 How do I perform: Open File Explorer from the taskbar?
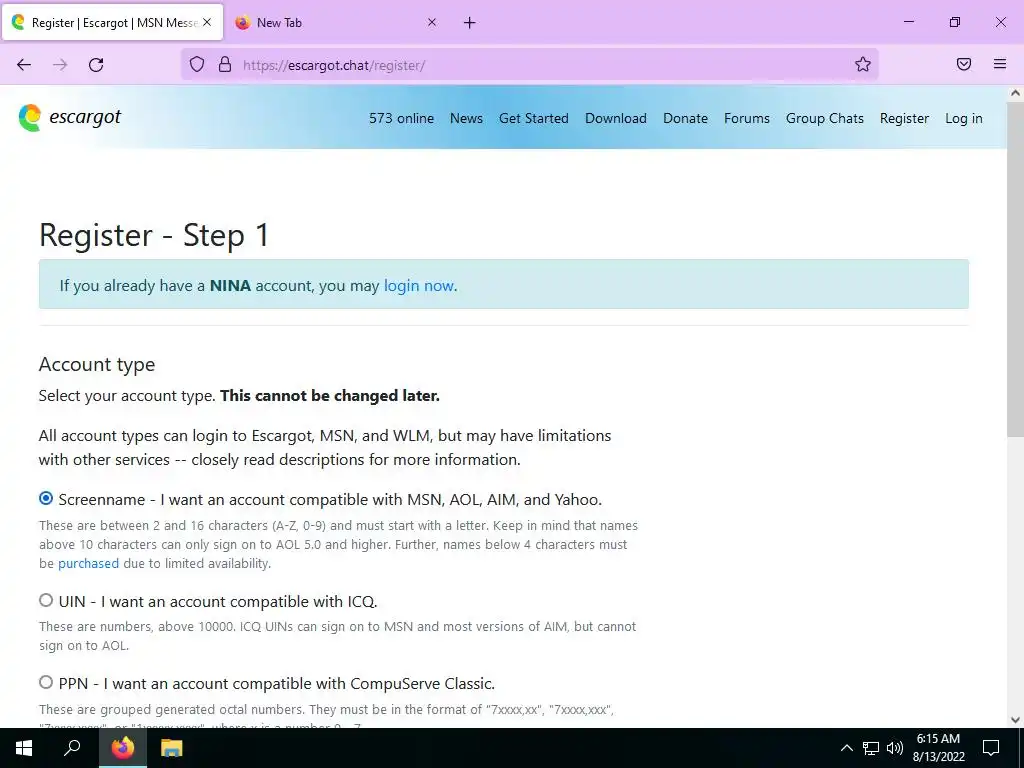click(x=172, y=748)
